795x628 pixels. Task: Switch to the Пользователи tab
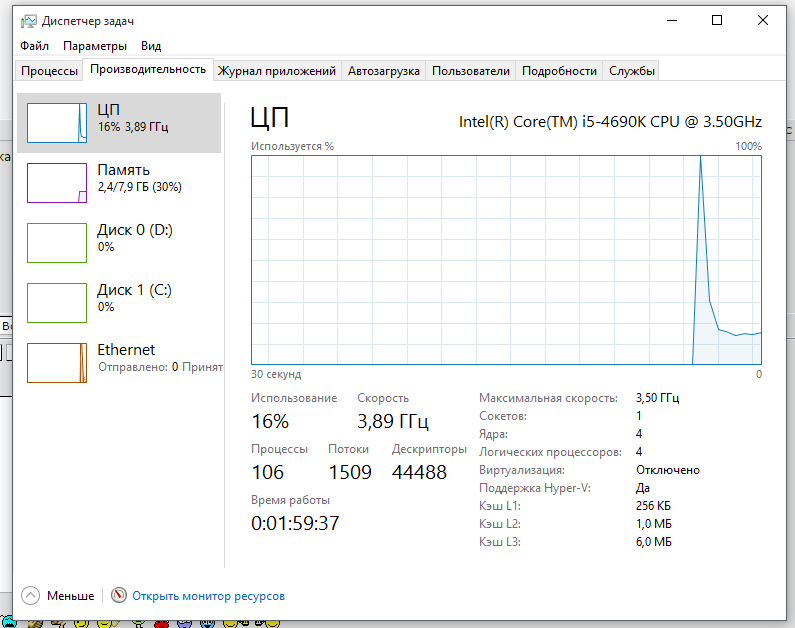(471, 71)
